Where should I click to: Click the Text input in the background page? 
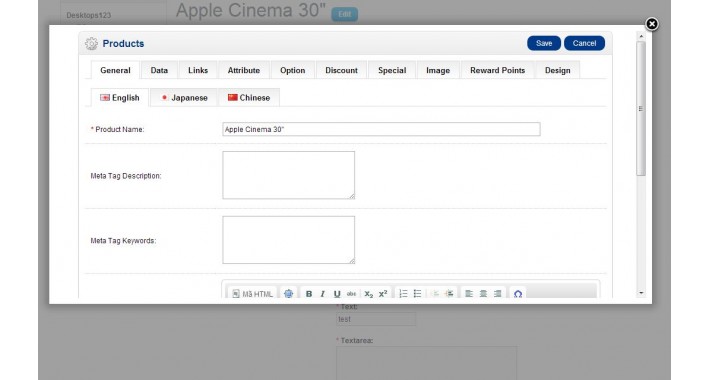click(376, 319)
